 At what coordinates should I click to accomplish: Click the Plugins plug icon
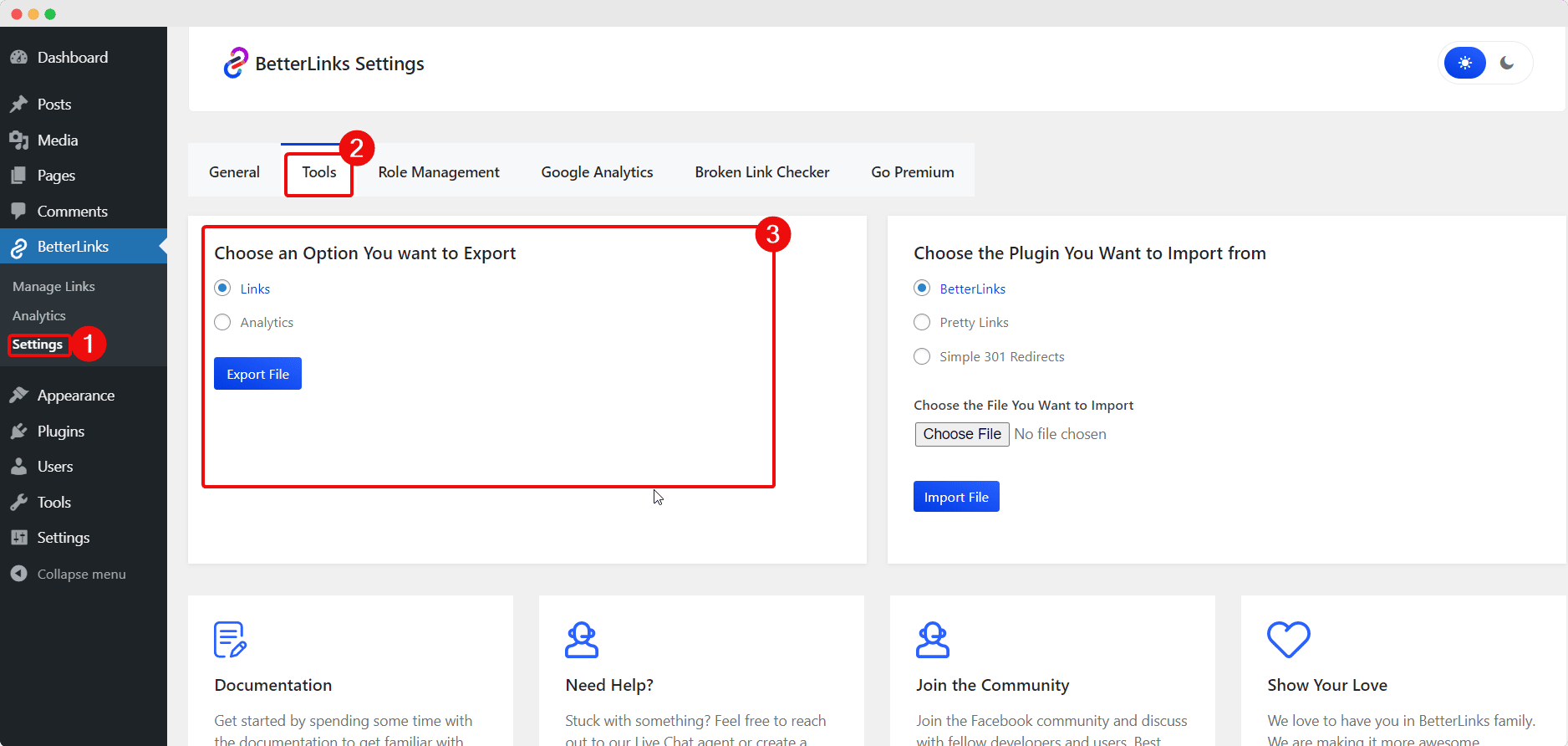[18, 432]
